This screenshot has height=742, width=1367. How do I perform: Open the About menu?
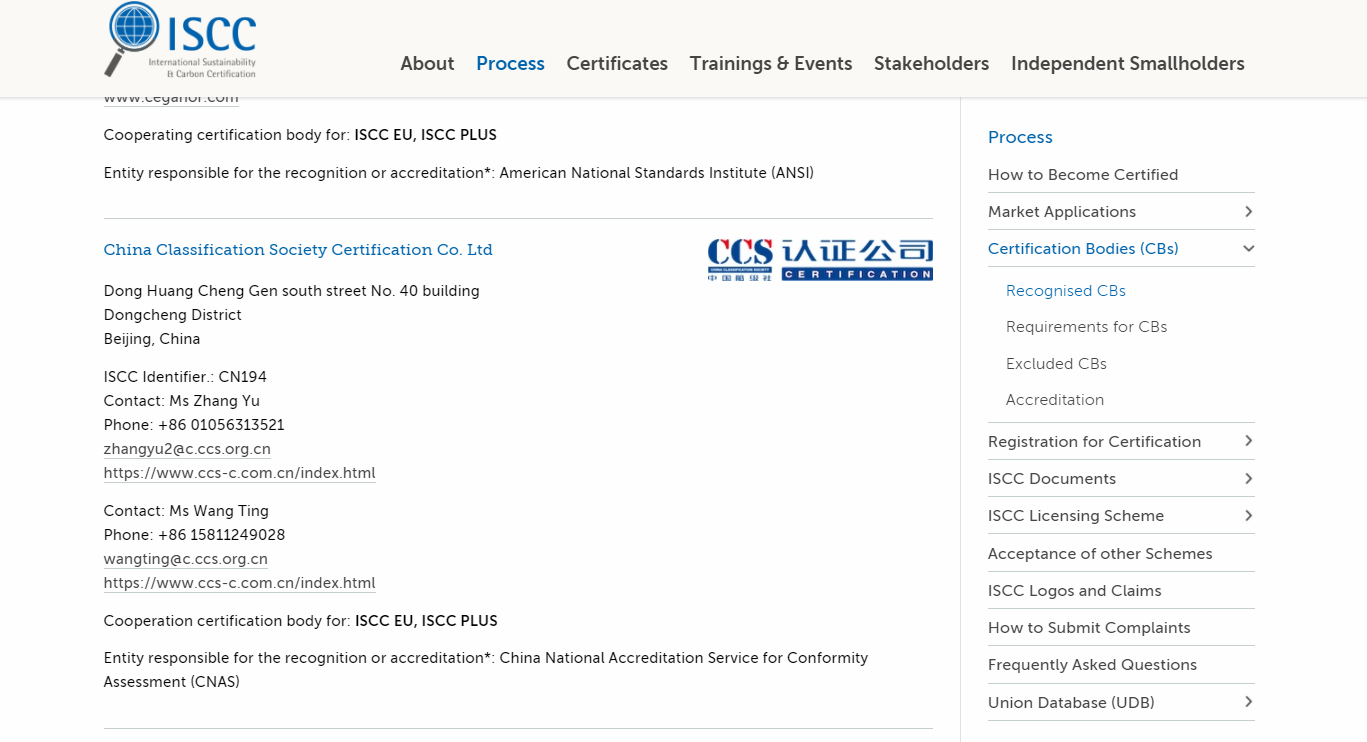pos(427,64)
